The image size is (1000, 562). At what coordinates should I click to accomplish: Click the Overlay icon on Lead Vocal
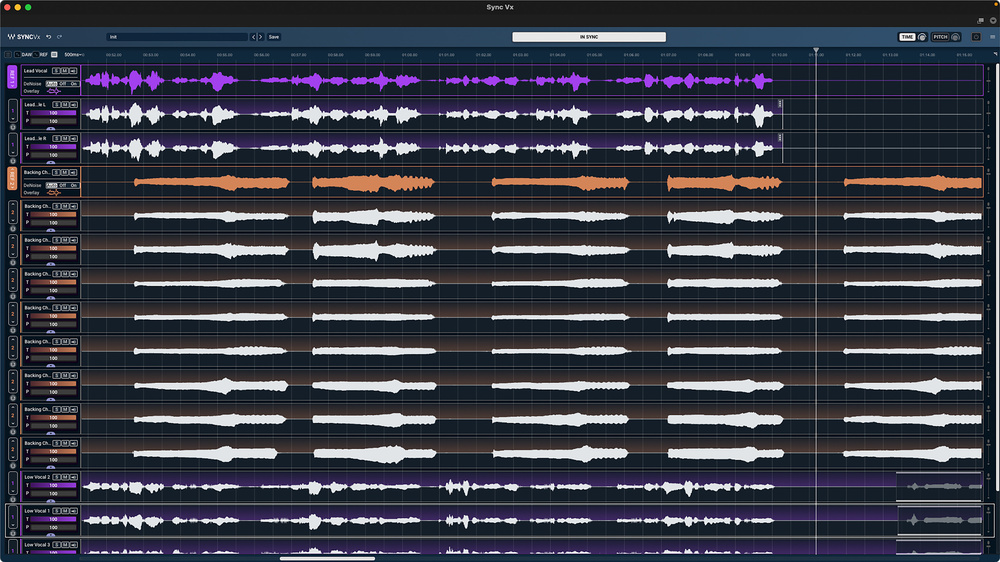52,91
